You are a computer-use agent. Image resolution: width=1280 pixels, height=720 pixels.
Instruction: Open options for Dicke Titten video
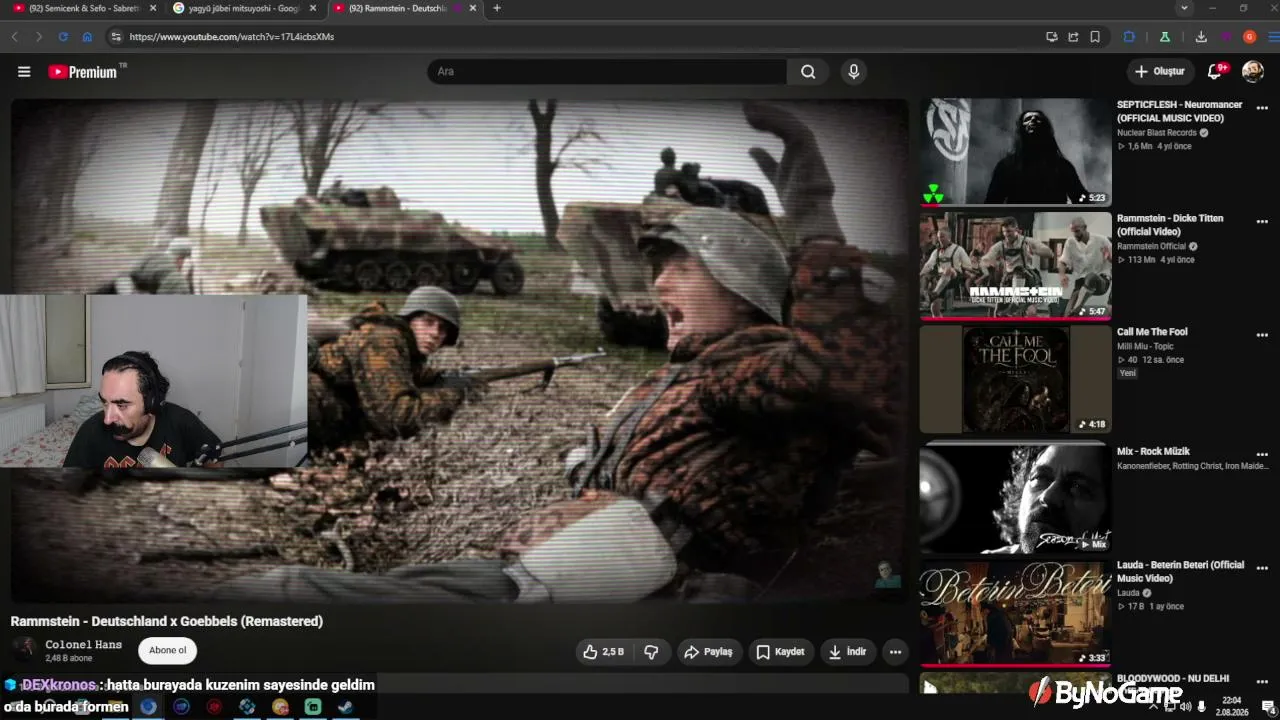click(1262, 222)
